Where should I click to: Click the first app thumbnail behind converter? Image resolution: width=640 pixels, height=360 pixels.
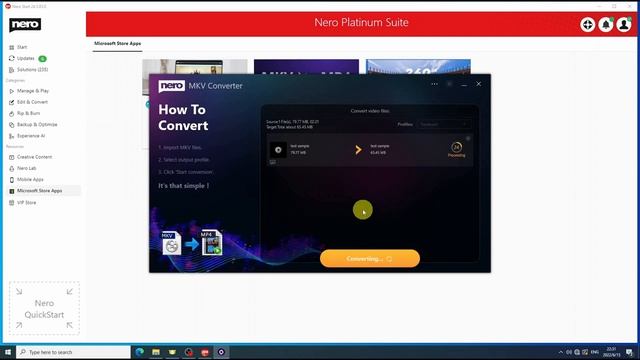tap(195, 67)
